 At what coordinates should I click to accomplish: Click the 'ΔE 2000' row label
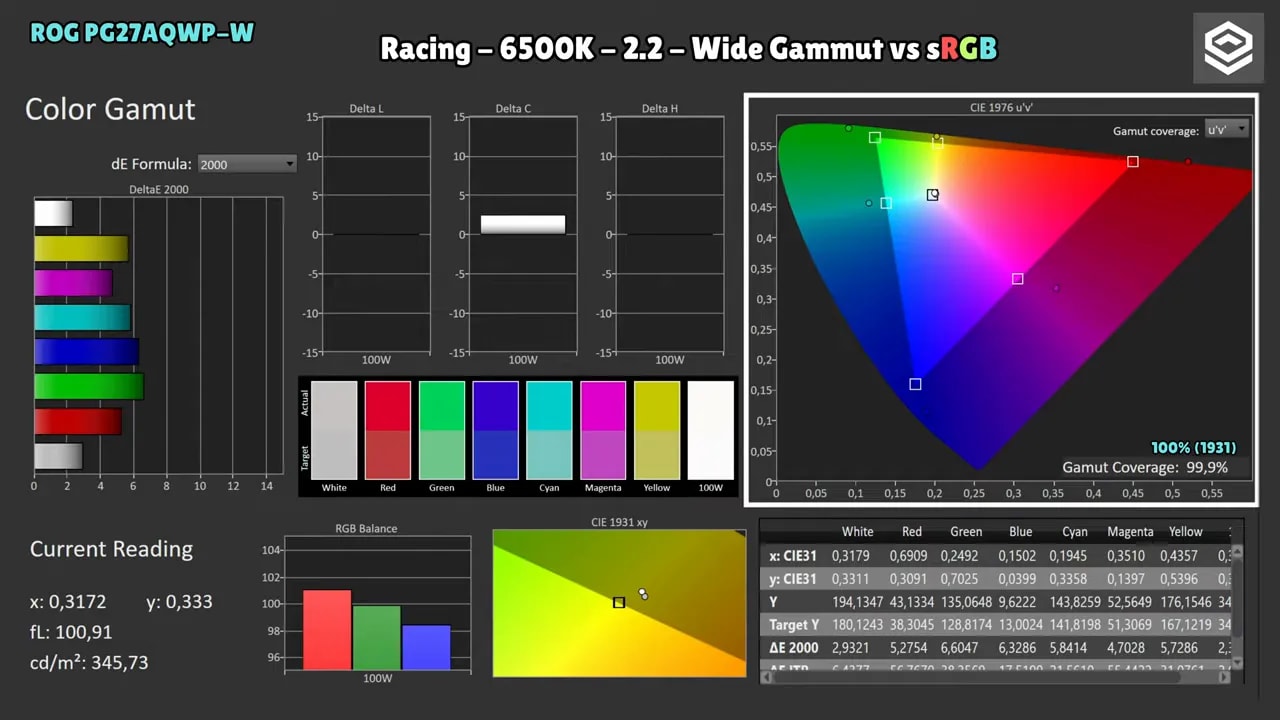[794, 648]
